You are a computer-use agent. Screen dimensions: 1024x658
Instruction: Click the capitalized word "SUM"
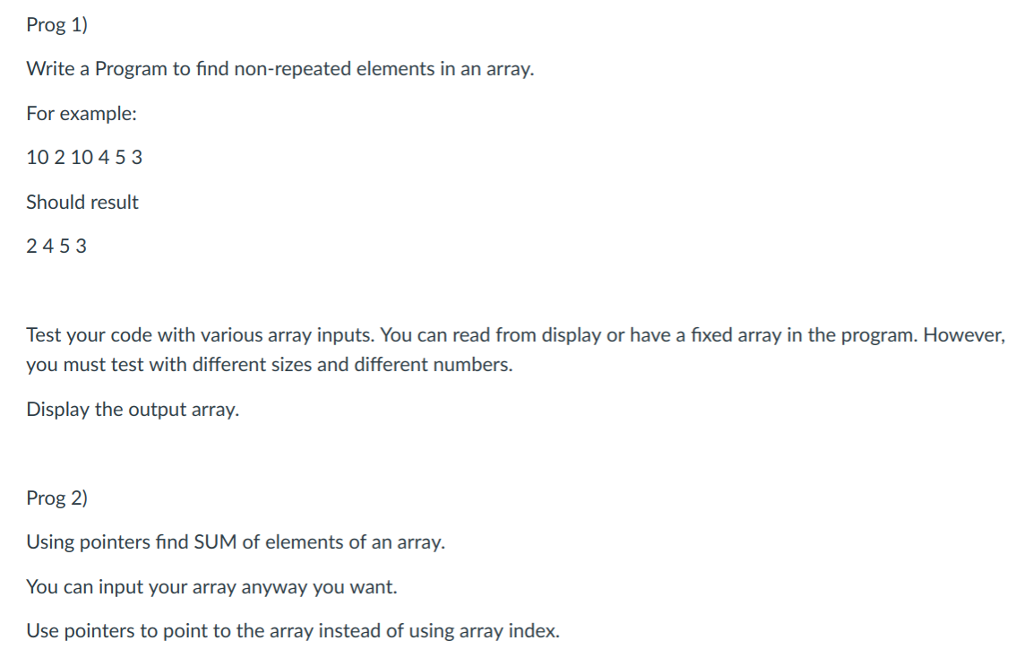tap(212, 543)
